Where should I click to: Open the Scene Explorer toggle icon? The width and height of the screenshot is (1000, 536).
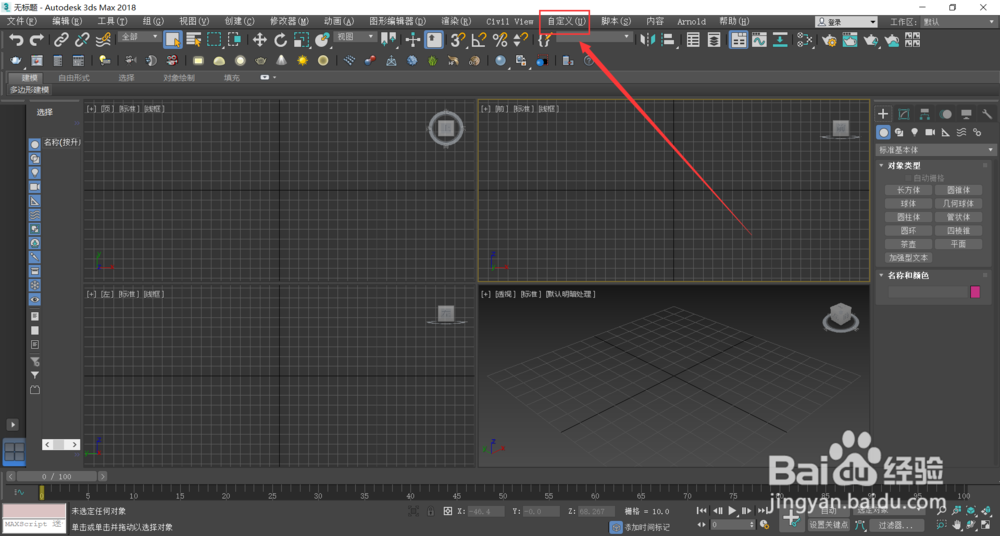[x=693, y=40]
